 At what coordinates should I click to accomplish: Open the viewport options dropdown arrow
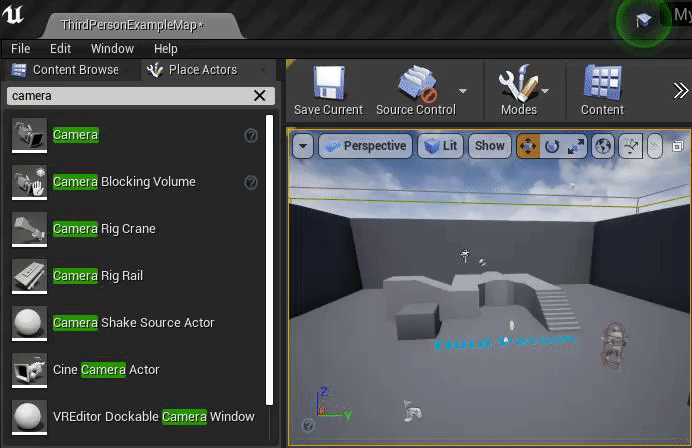pyautogui.click(x=303, y=146)
